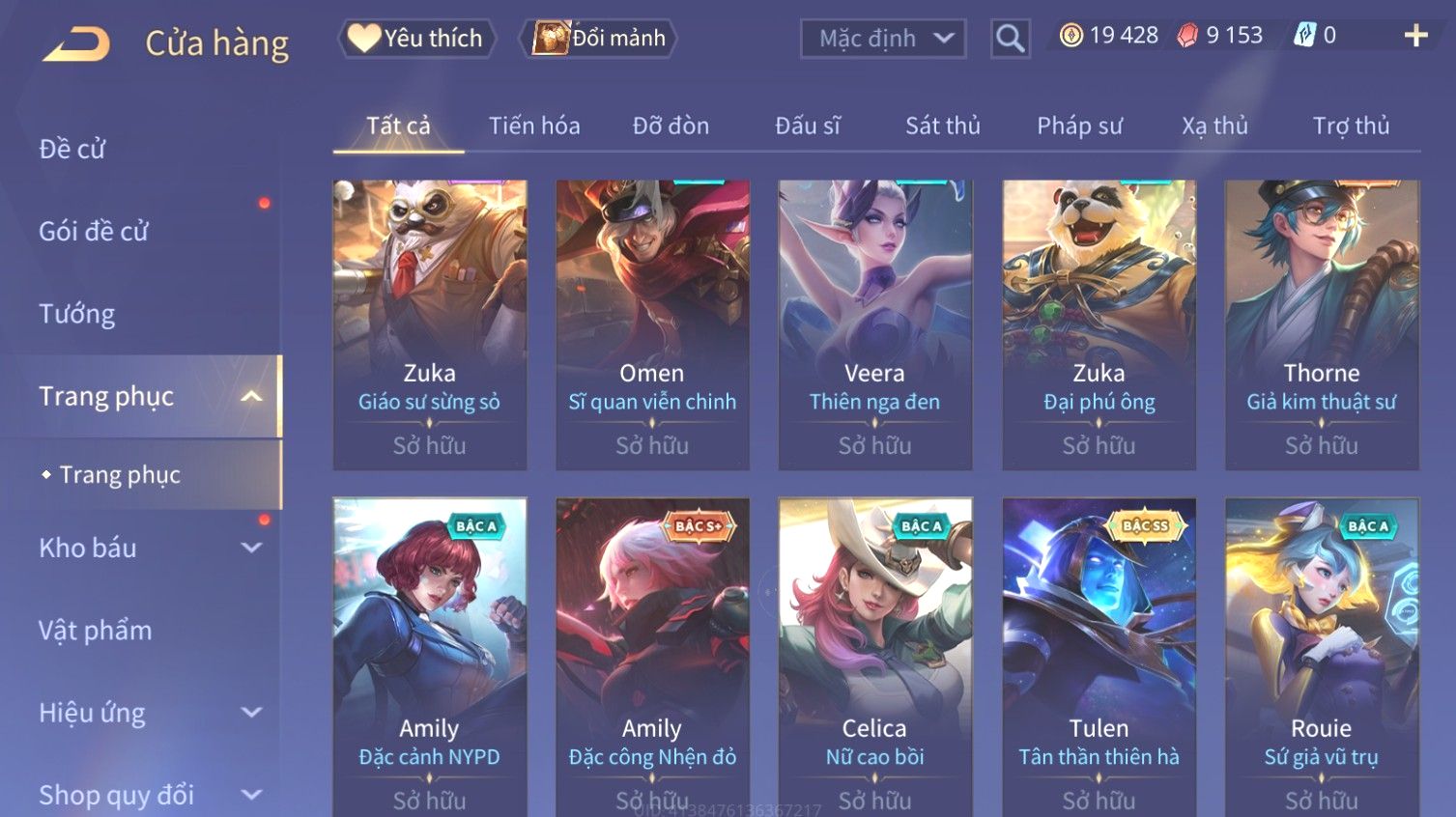1456x817 pixels.
Task: Open the Tulen Tân thần thiên hà card
Action: 1099,657
